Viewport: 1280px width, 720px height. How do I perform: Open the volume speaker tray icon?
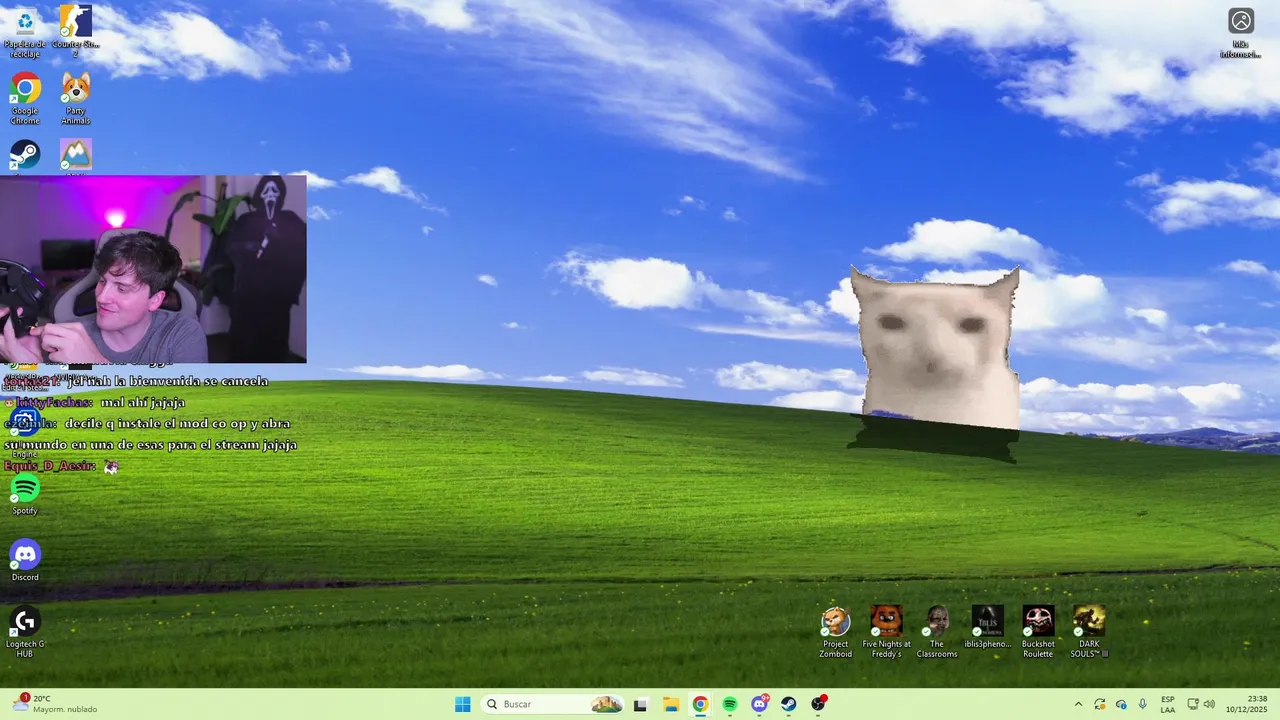click(1209, 704)
